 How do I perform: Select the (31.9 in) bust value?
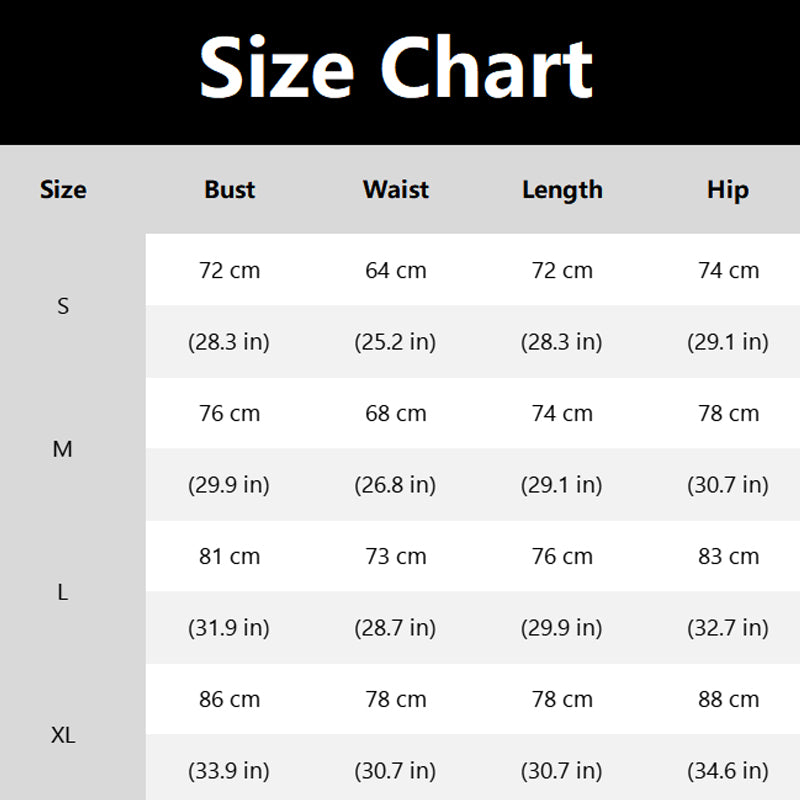click(x=229, y=628)
